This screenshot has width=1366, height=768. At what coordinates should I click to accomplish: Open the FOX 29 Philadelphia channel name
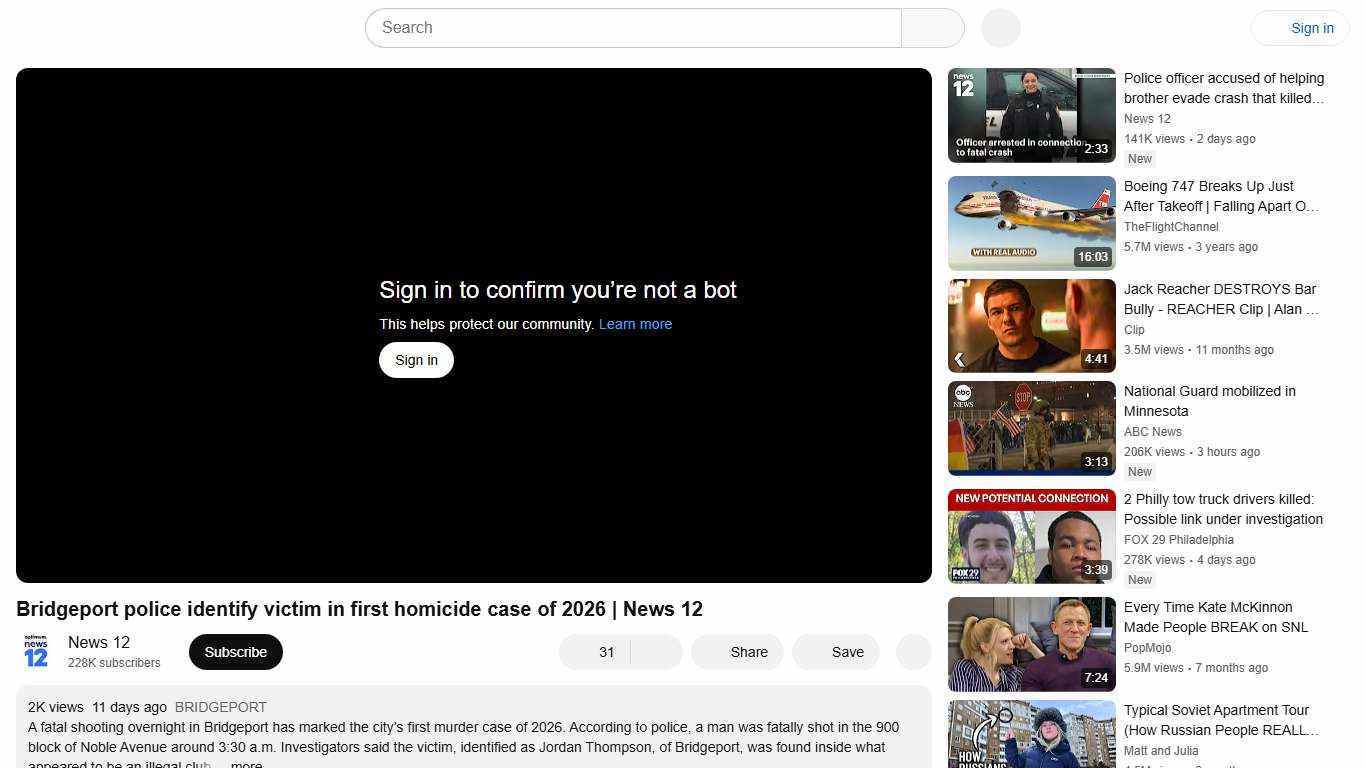(1178, 540)
